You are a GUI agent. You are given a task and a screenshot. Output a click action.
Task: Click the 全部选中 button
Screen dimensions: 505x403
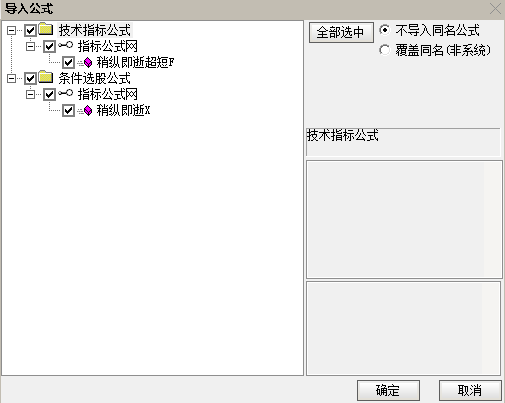click(341, 33)
